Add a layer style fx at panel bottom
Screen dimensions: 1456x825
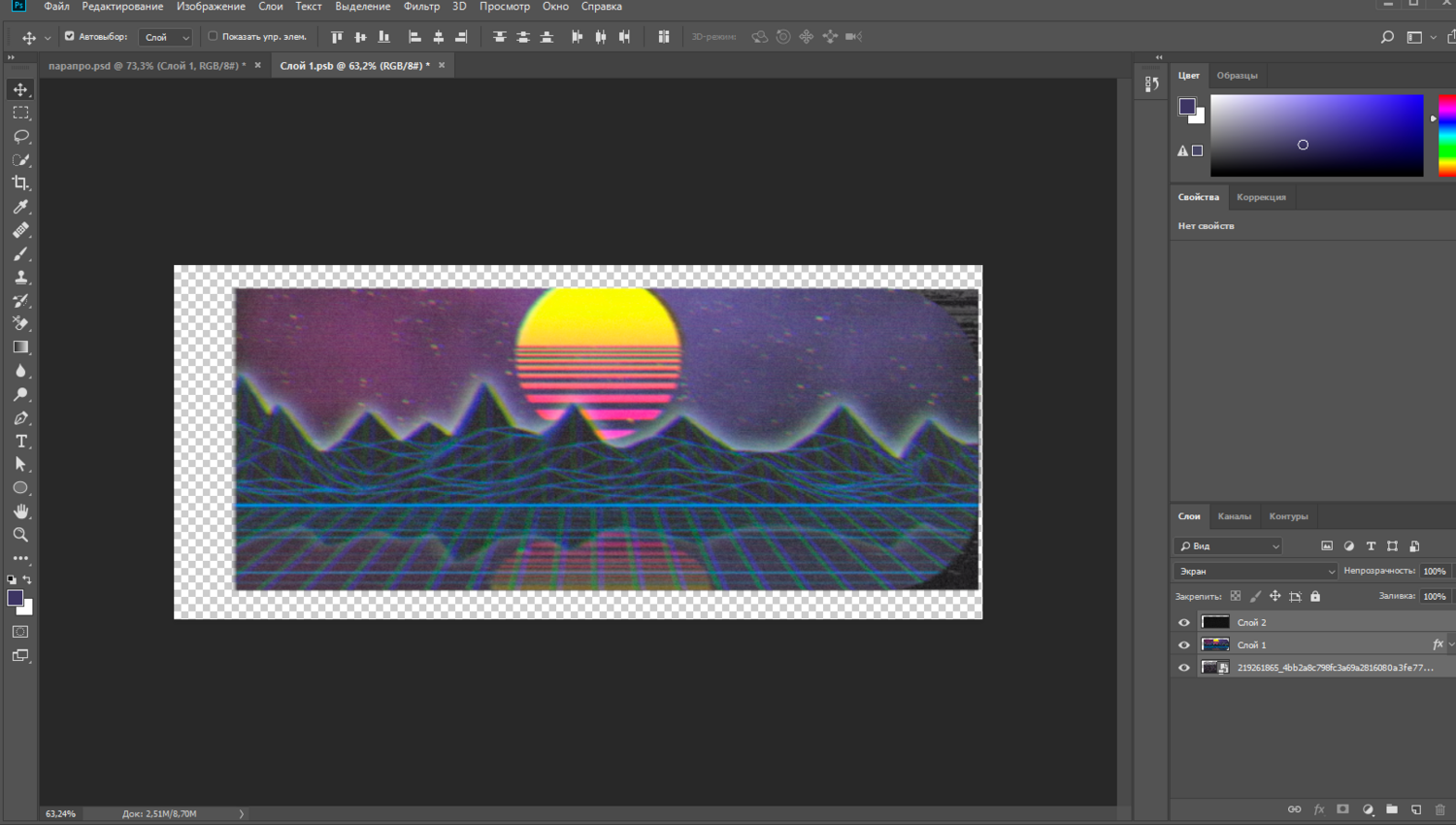pos(1319,809)
